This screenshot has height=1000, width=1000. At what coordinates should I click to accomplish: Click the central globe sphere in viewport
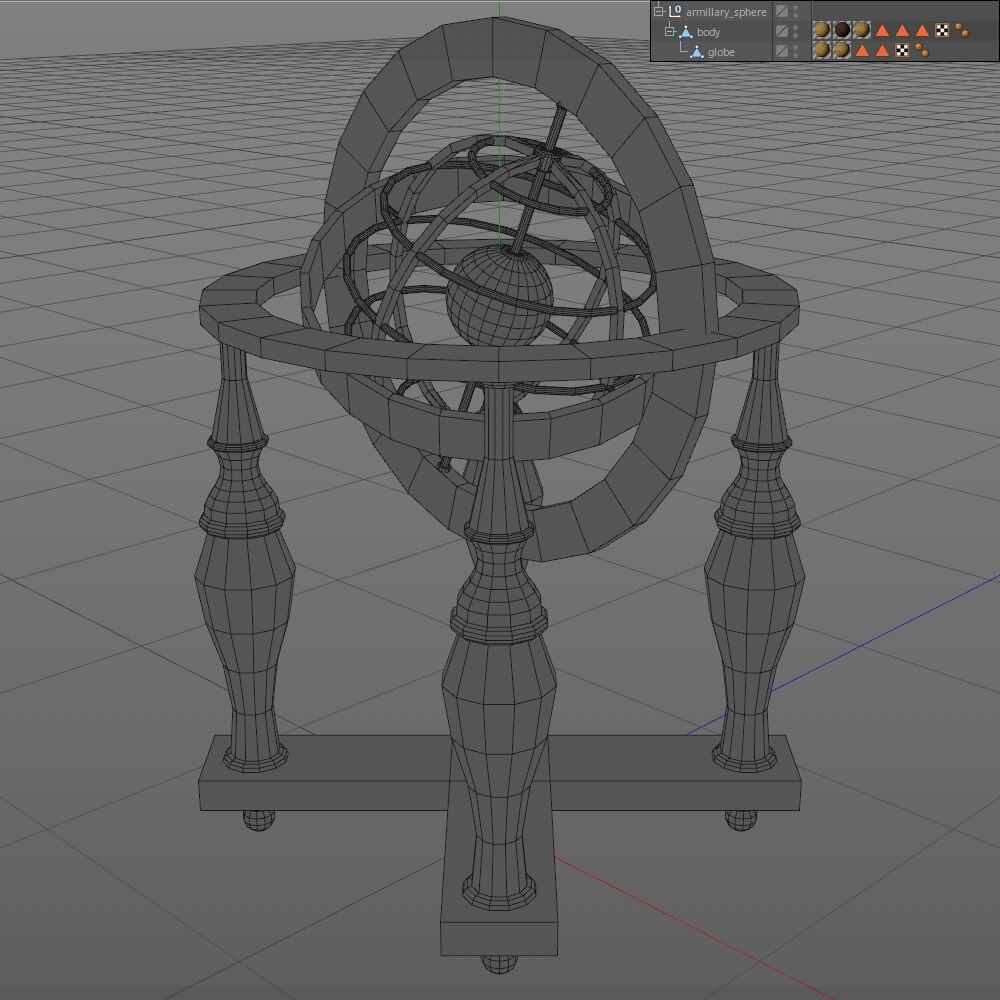[499, 296]
